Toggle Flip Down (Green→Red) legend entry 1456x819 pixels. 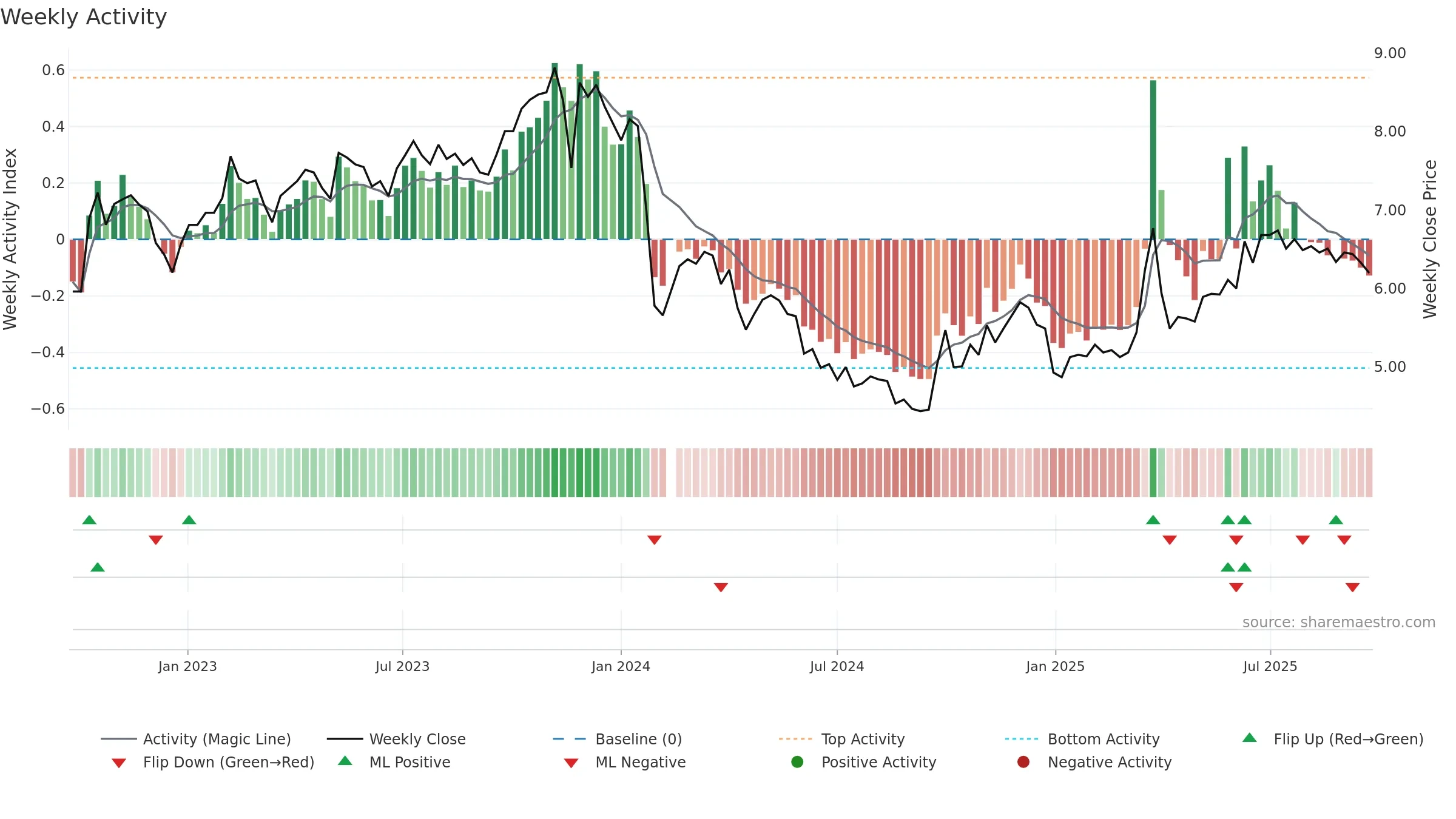point(212,762)
